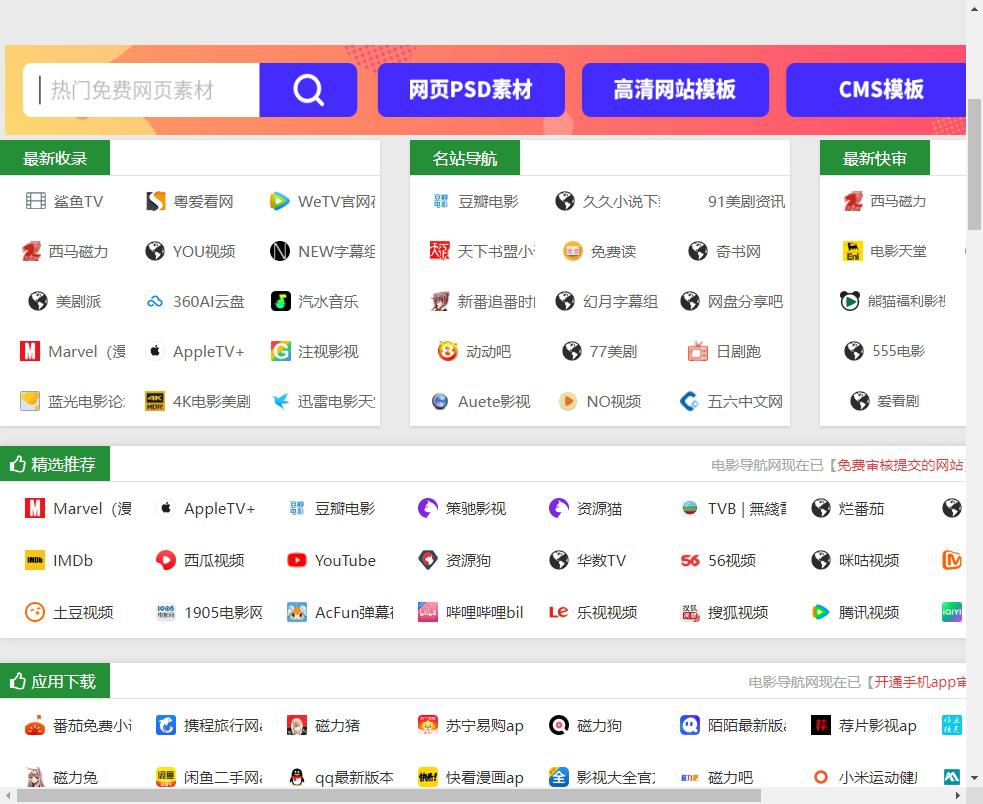Click the 腾讯视频 play logo icon

click(821, 612)
